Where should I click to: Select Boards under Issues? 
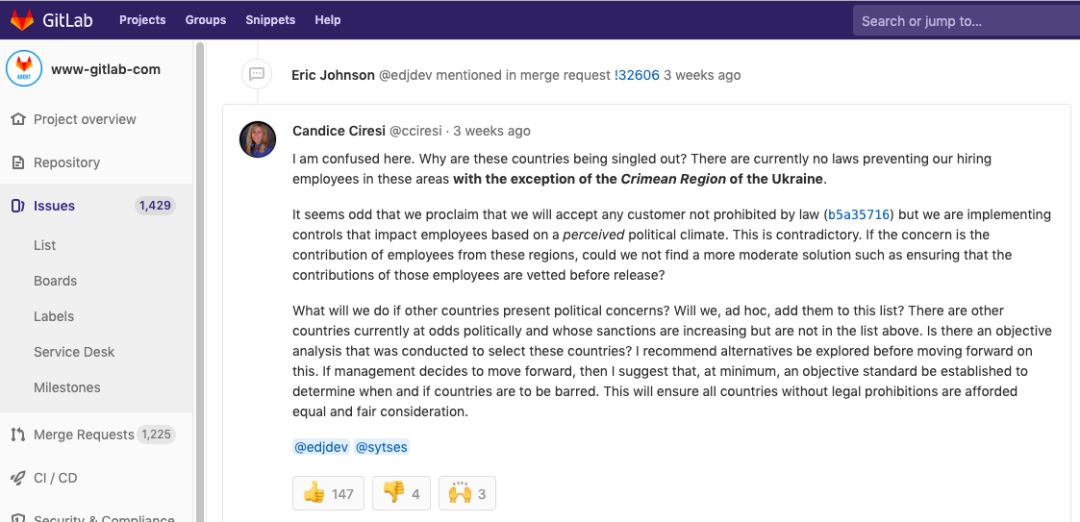coord(55,281)
